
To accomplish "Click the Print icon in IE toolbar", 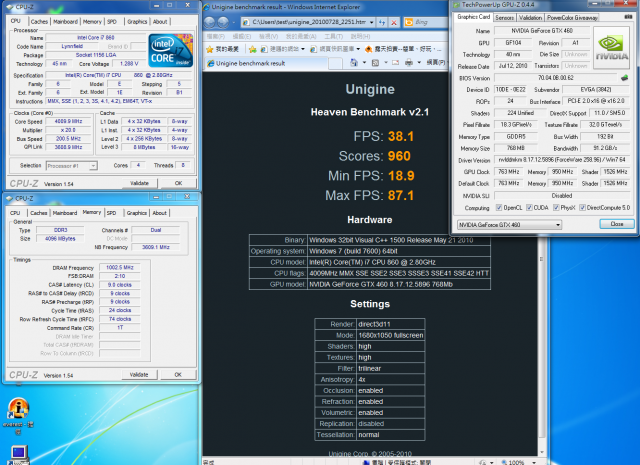I will pyautogui.click(x=409, y=62).
